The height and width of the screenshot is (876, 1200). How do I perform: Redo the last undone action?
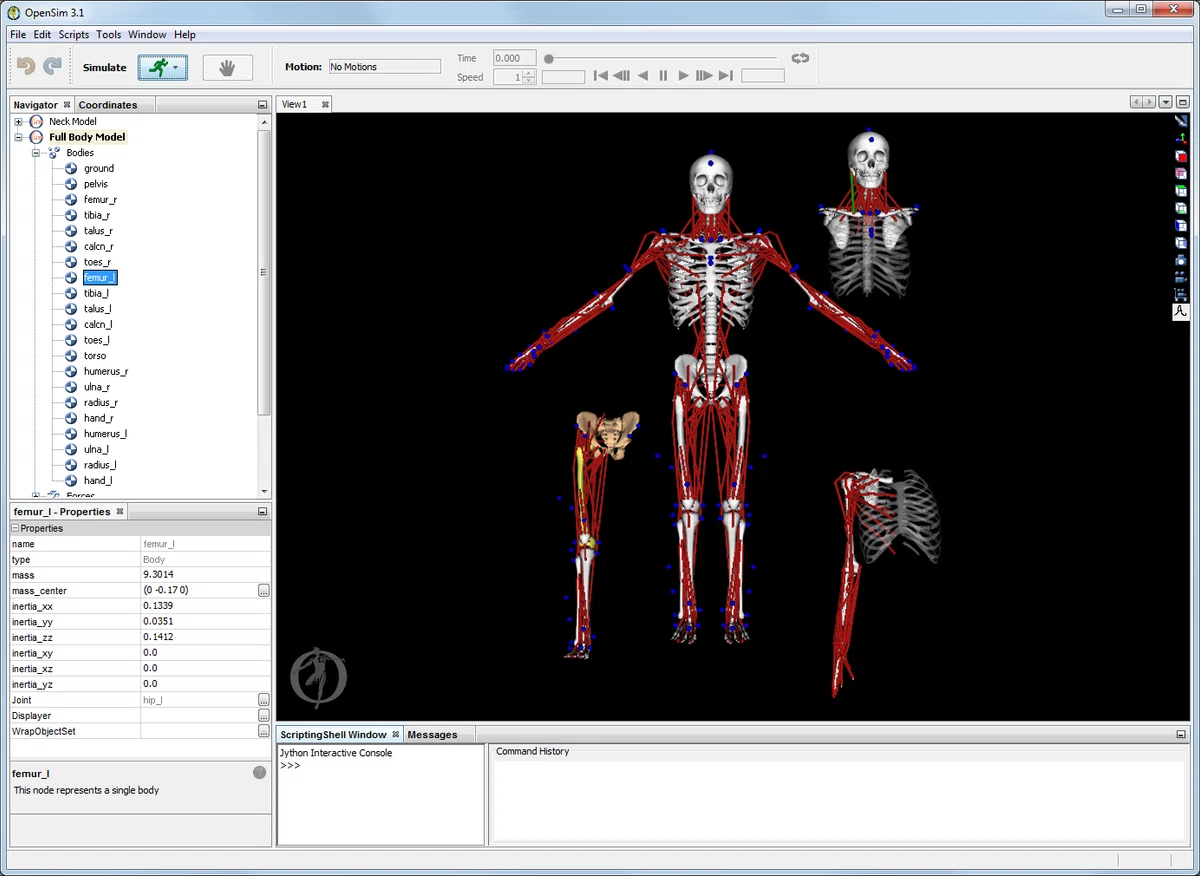52,67
